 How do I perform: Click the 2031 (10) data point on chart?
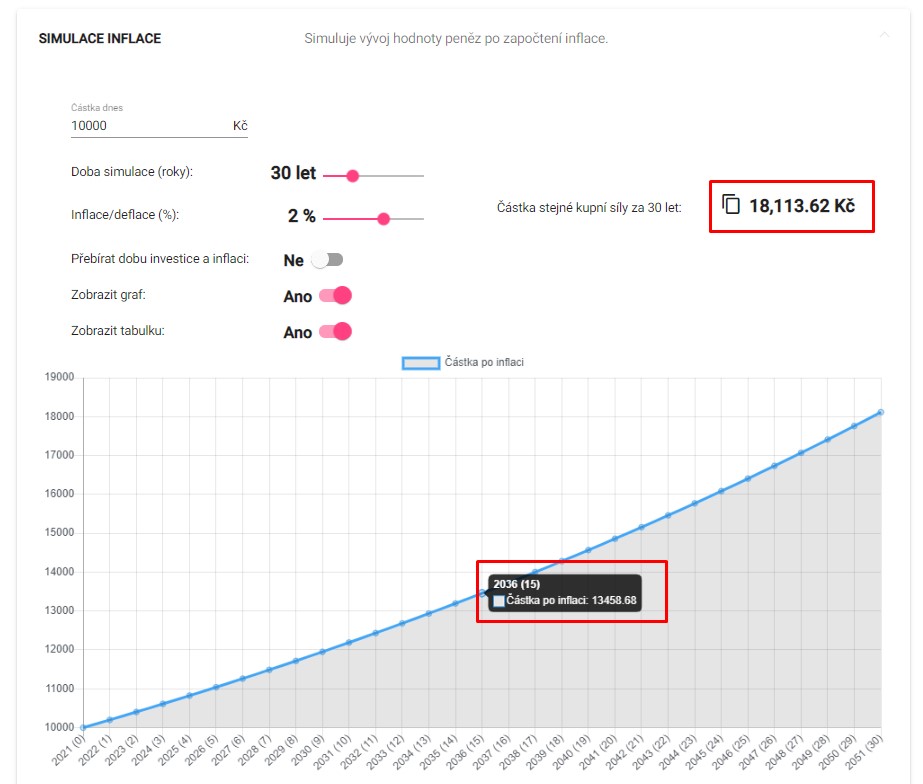pos(349,642)
